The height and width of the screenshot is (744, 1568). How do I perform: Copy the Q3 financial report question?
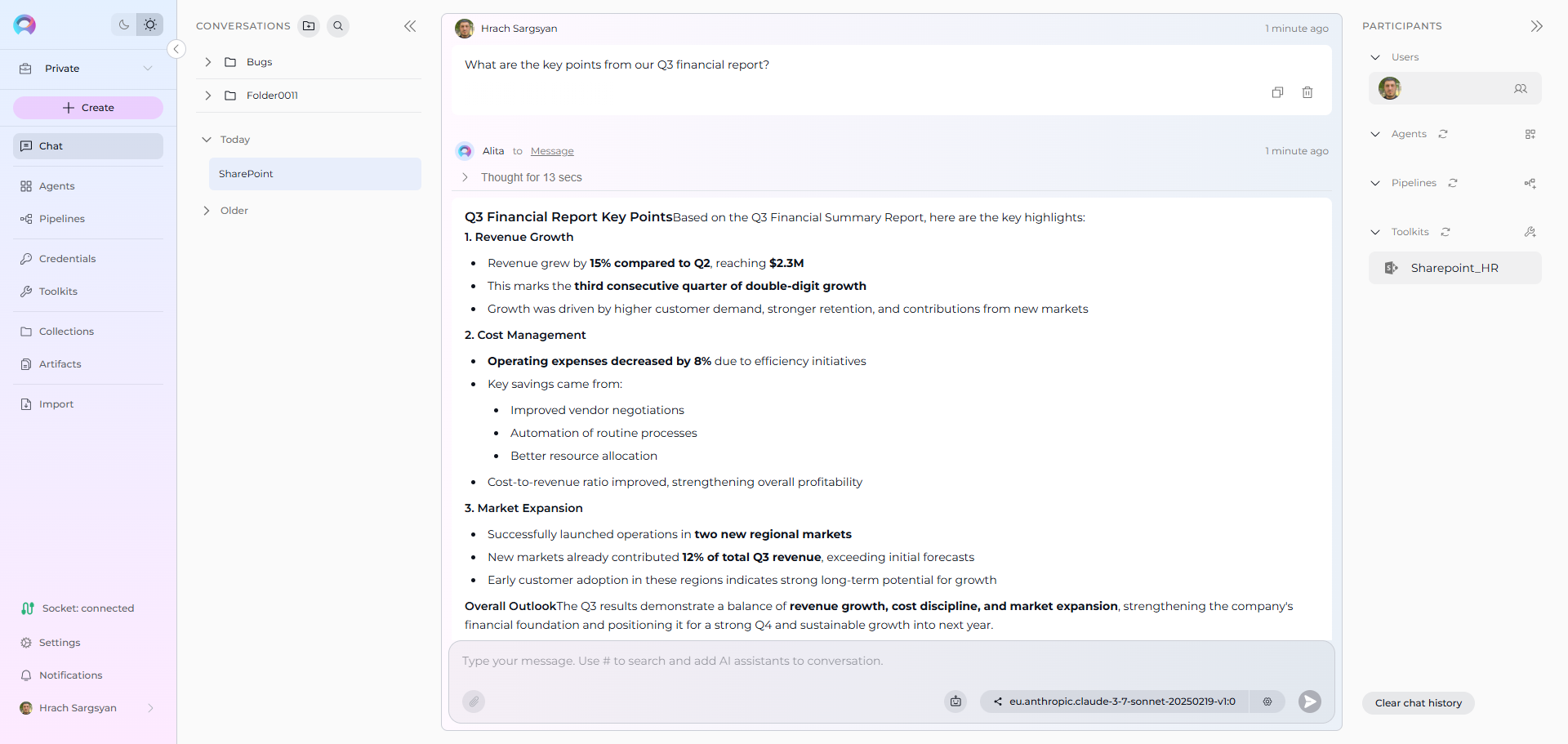click(x=1277, y=92)
